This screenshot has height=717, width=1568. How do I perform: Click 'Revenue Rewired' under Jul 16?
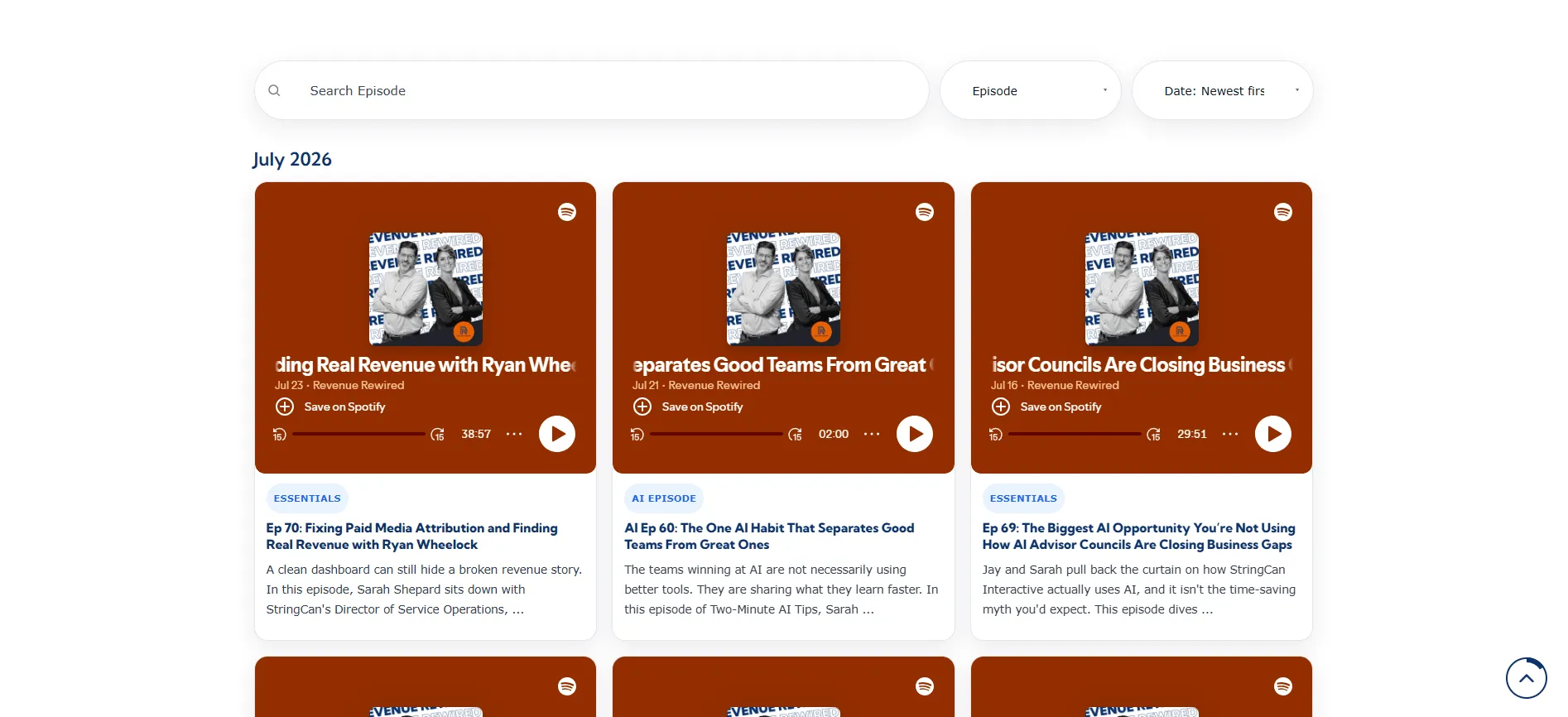pyautogui.click(x=1073, y=385)
